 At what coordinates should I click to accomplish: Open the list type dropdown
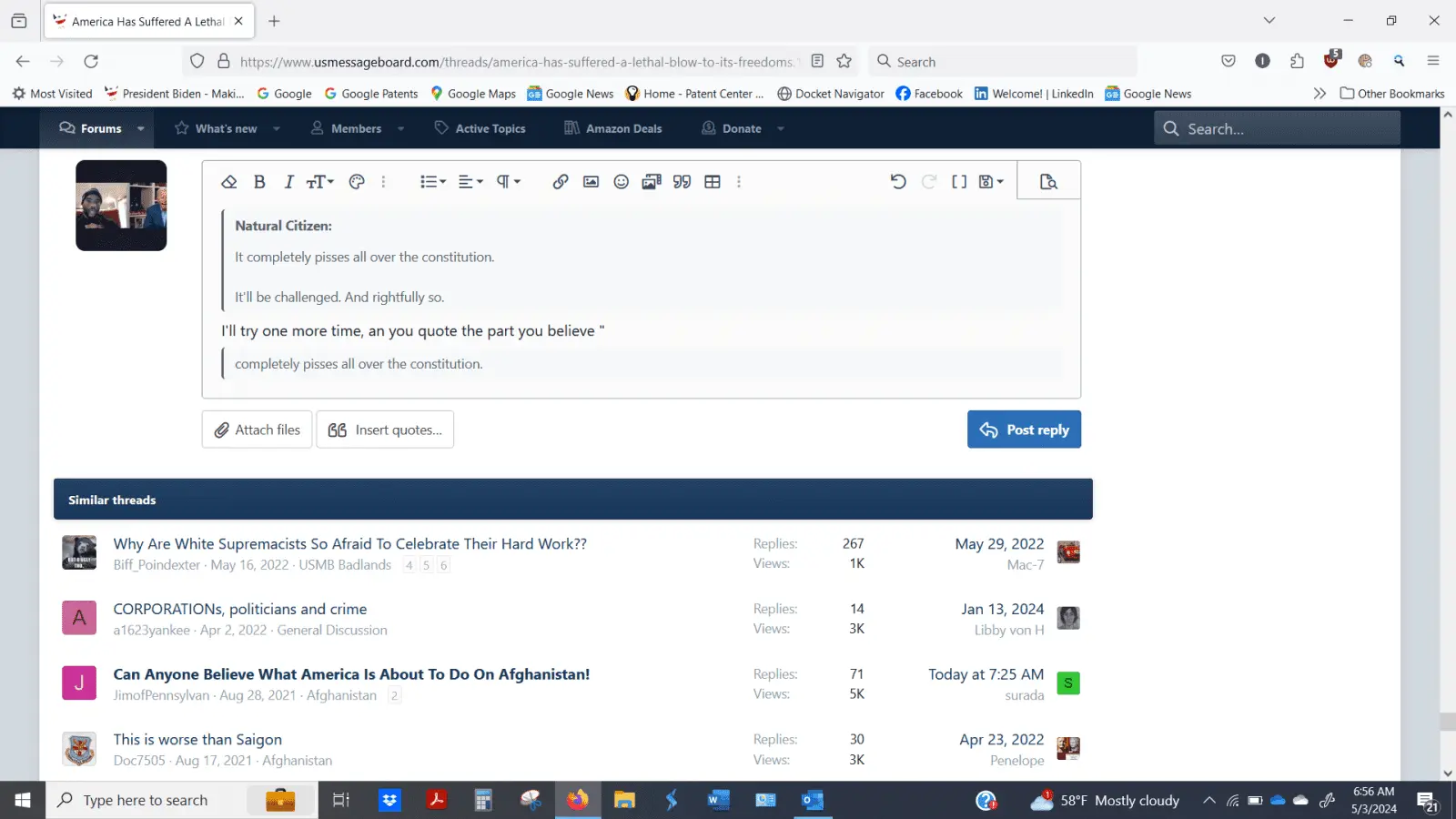tap(433, 182)
